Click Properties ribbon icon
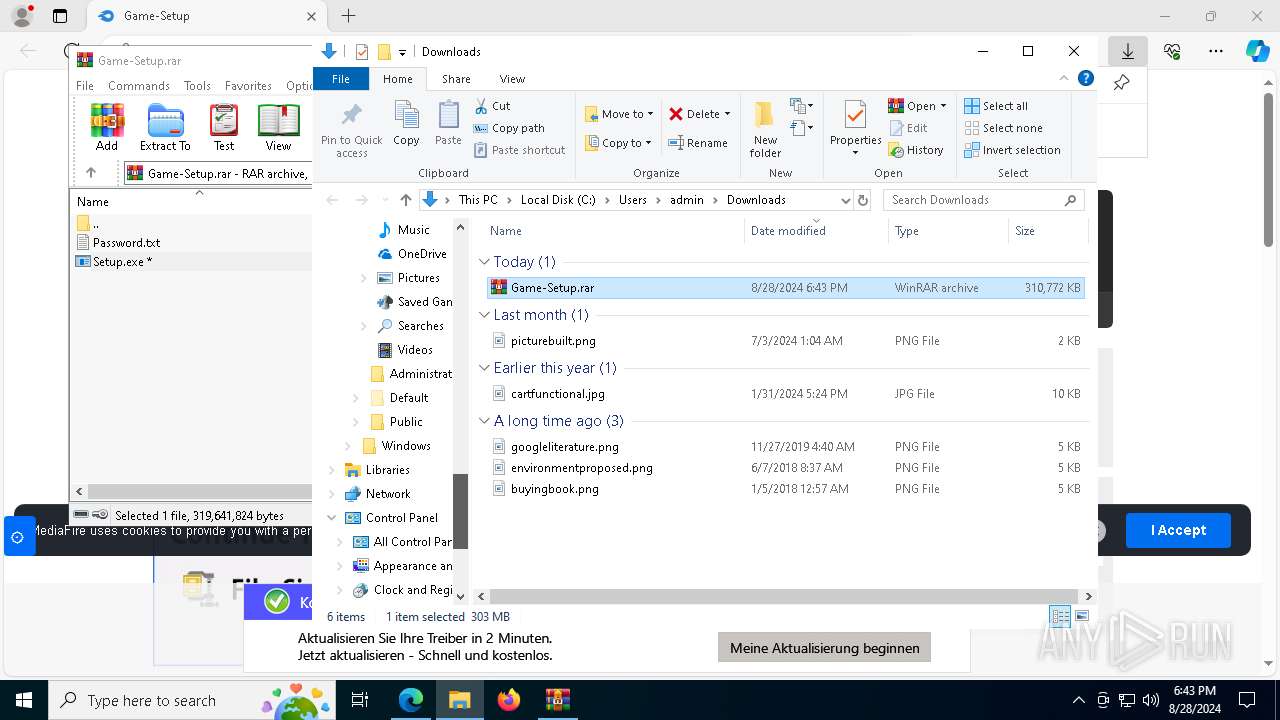The width and height of the screenshot is (1280, 720). point(855,127)
